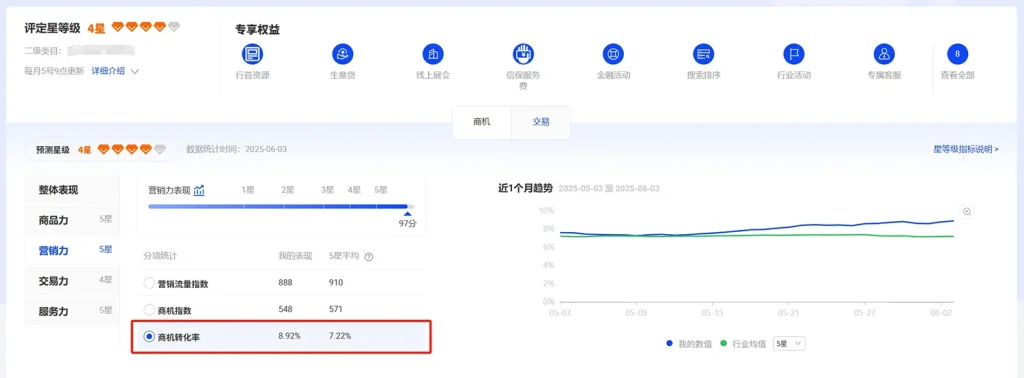Select the 商机转化率 radio button
This screenshot has height=378, width=1024.
[x=149, y=337]
